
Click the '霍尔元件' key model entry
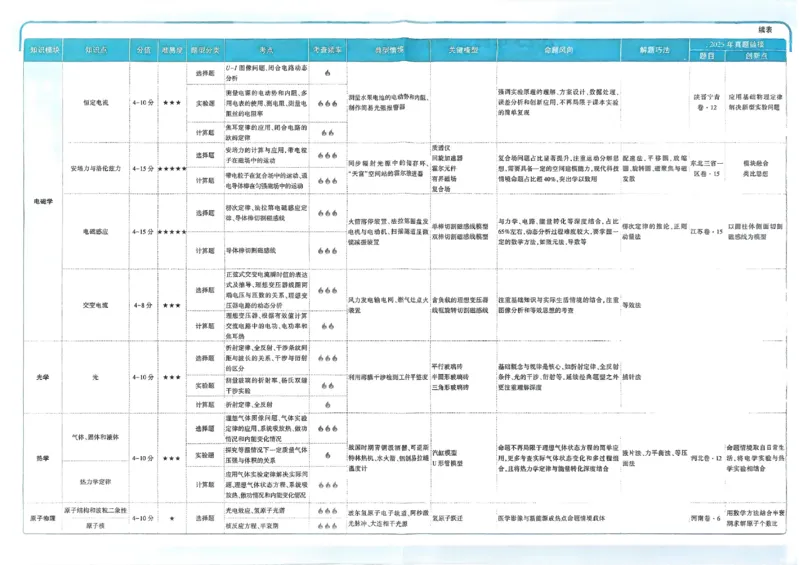(444, 168)
